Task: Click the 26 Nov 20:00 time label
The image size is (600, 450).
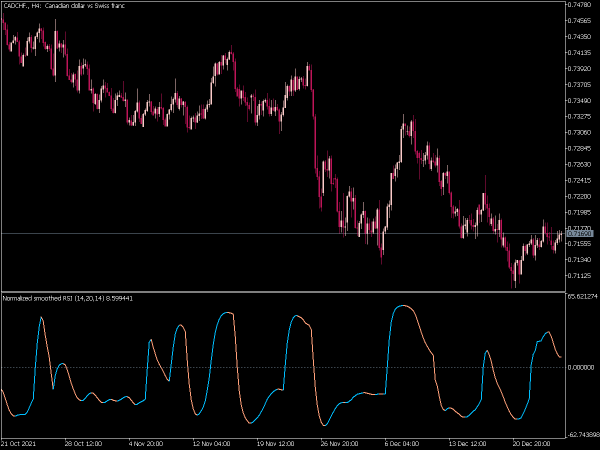Action: [x=339, y=443]
